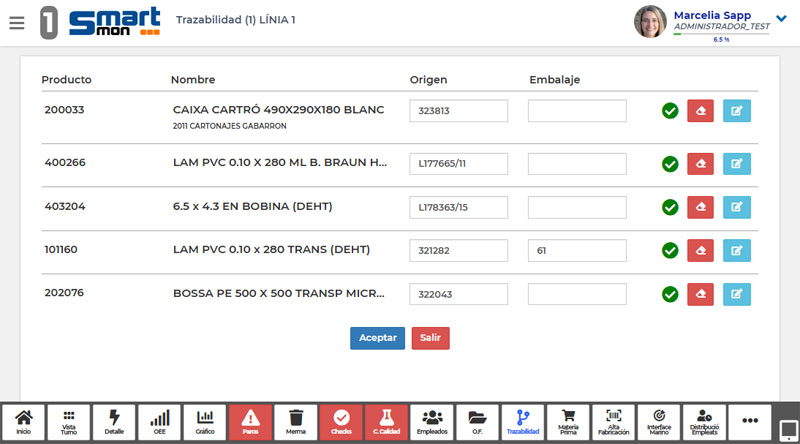
Task: Toggle green check for product 202076
Action: 670,294
